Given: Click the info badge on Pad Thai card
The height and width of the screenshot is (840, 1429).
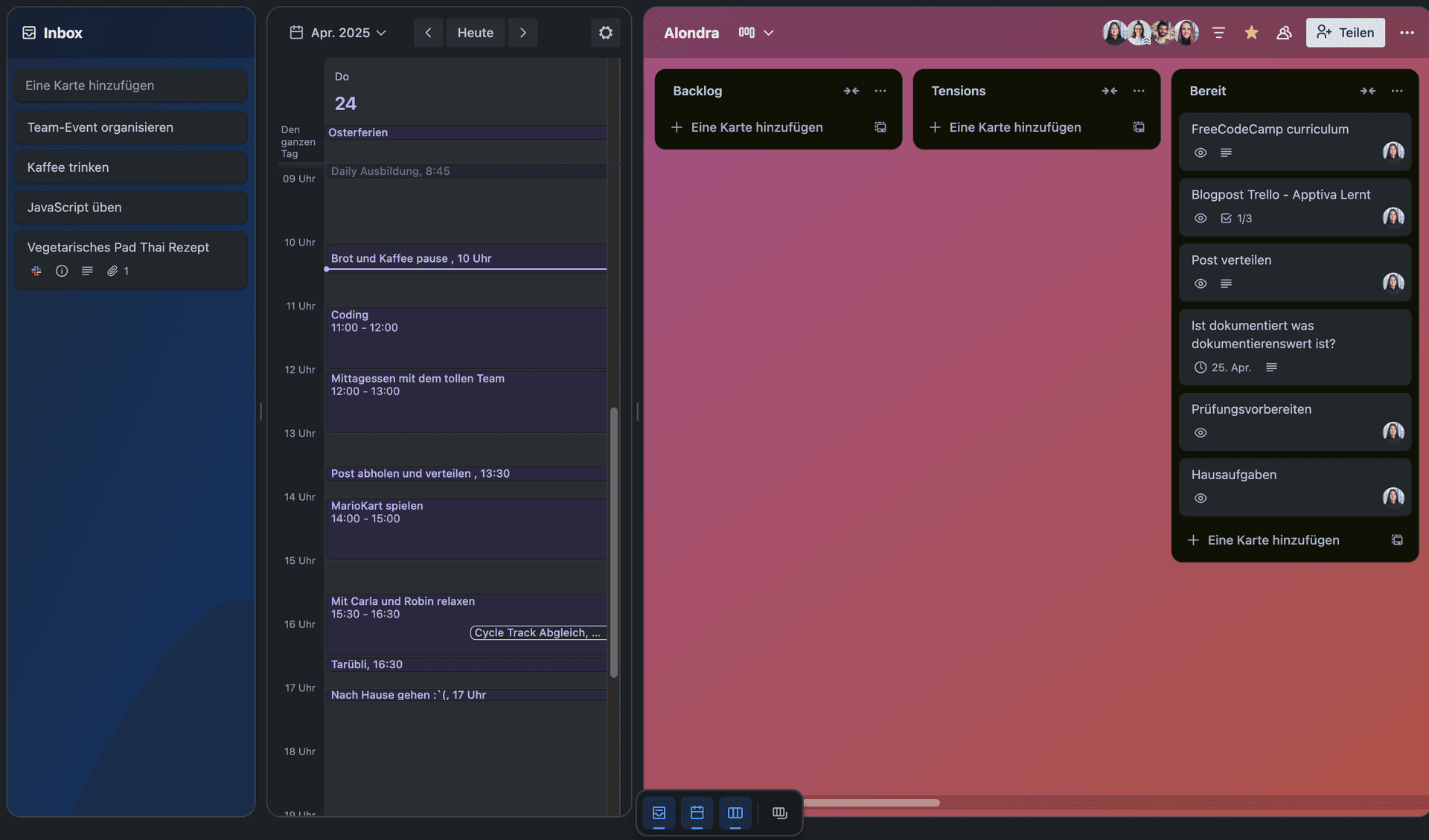Looking at the screenshot, I should point(62,271).
